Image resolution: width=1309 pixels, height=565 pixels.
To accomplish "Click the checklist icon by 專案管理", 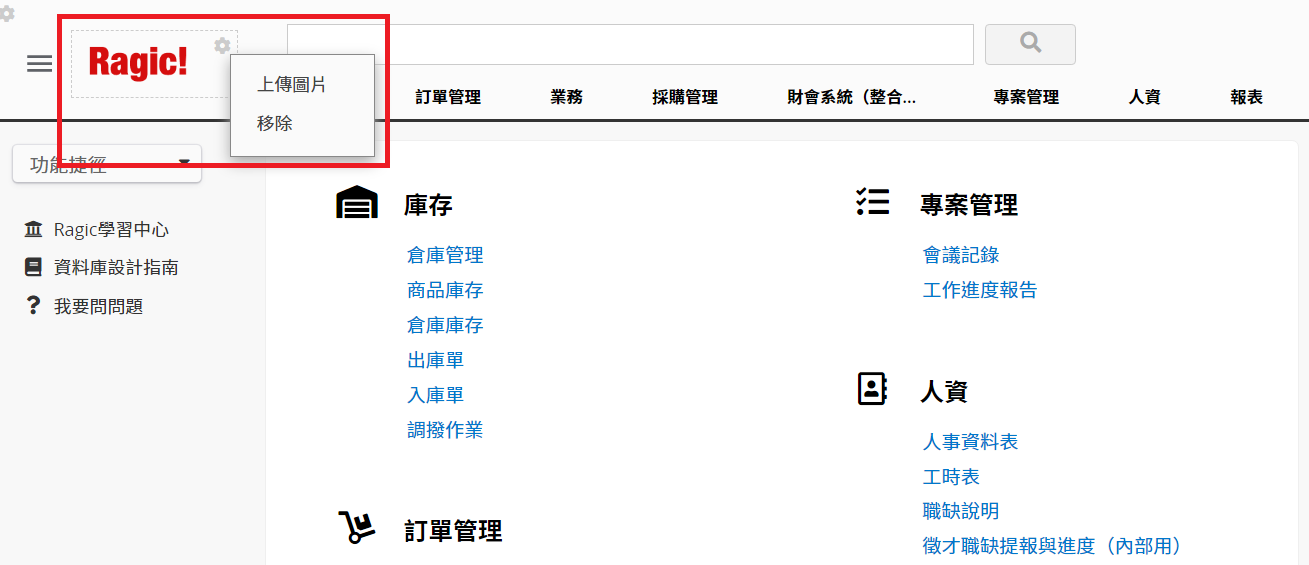I will click(x=873, y=201).
